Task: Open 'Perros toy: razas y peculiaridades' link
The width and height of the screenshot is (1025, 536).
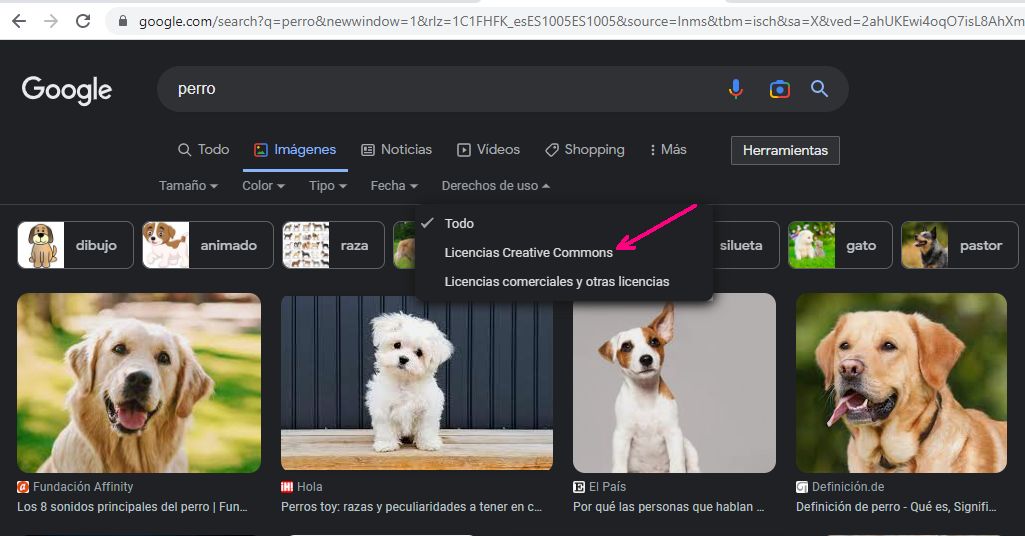Action: pyautogui.click(x=412, y=507)
